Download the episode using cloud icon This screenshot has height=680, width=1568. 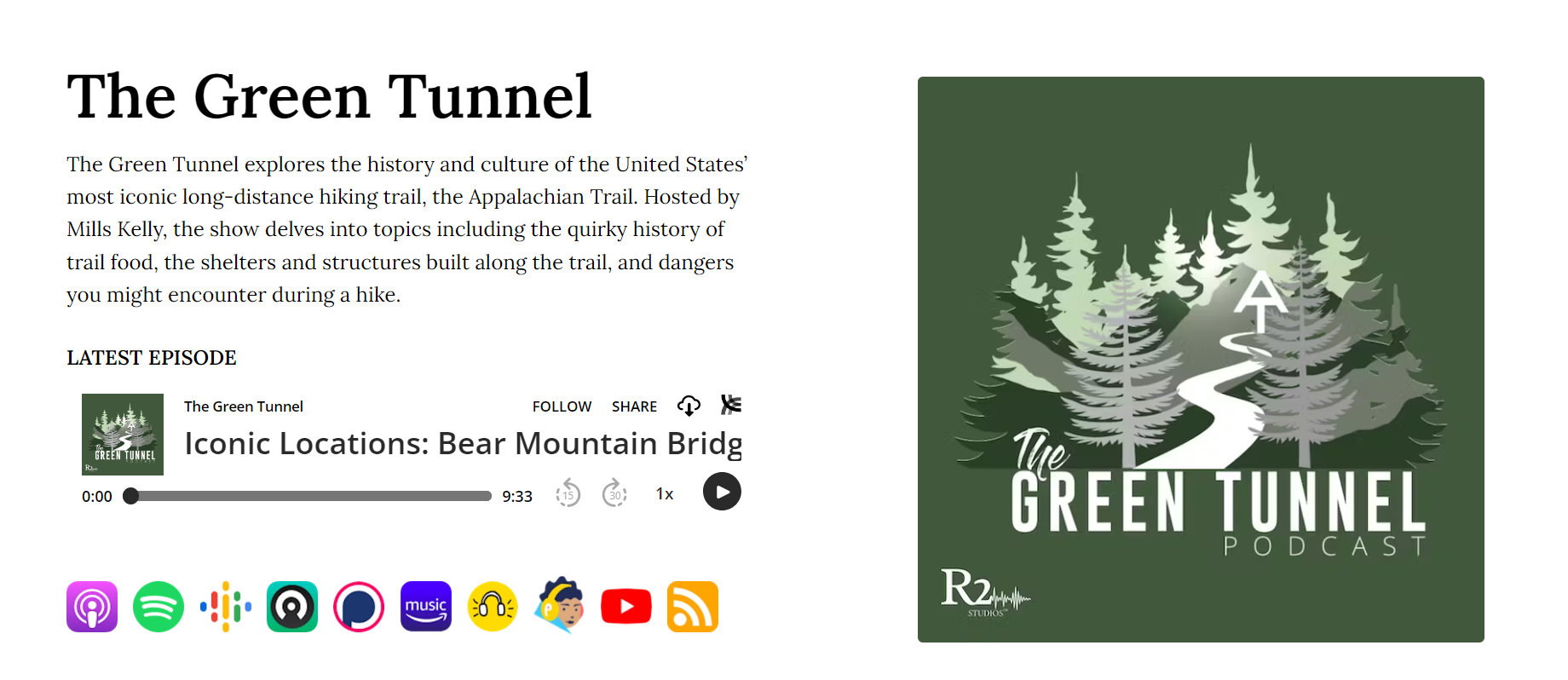click(x=689, y=406)
